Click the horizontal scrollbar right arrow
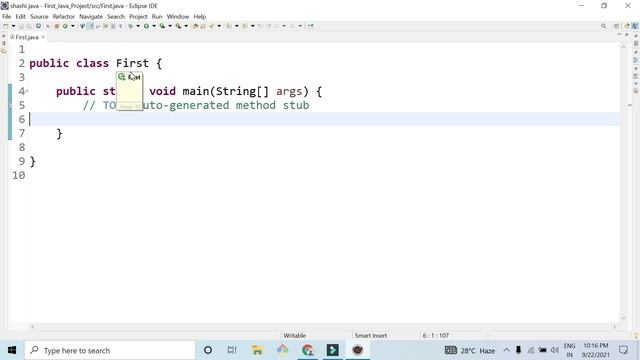The width and height of the screenshot is (640, 360). pos(614,327)
